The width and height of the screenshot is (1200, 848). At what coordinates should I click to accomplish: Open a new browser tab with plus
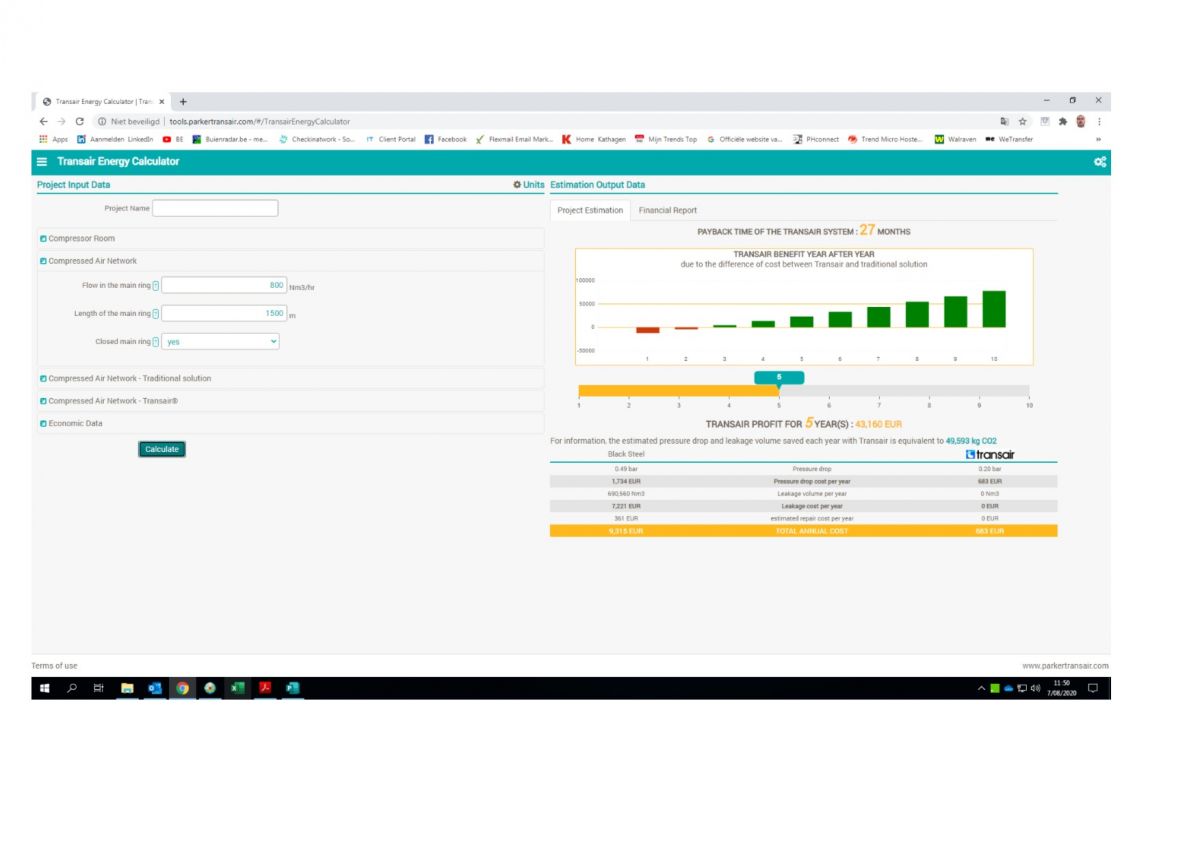(x=184, y=101)
